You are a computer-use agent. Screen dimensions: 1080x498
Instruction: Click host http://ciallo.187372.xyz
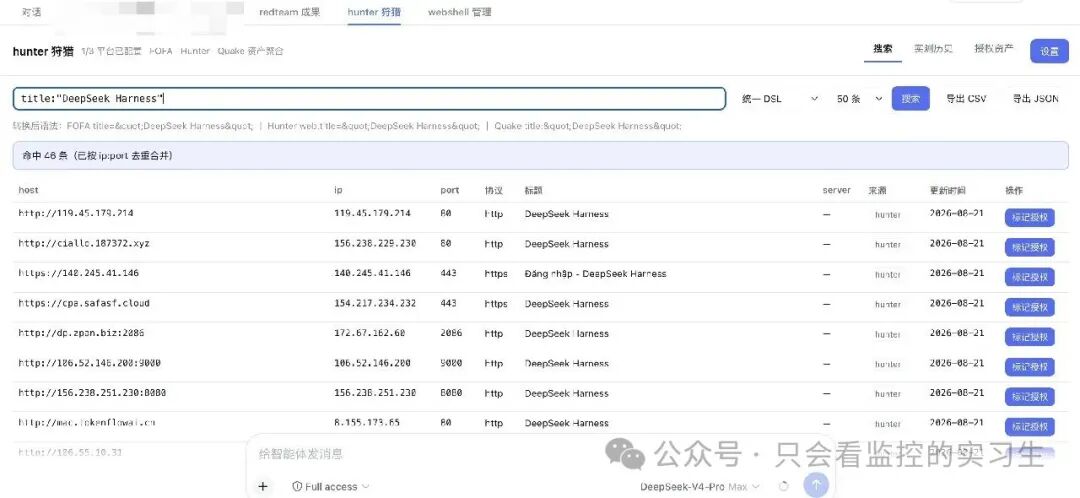84,244
